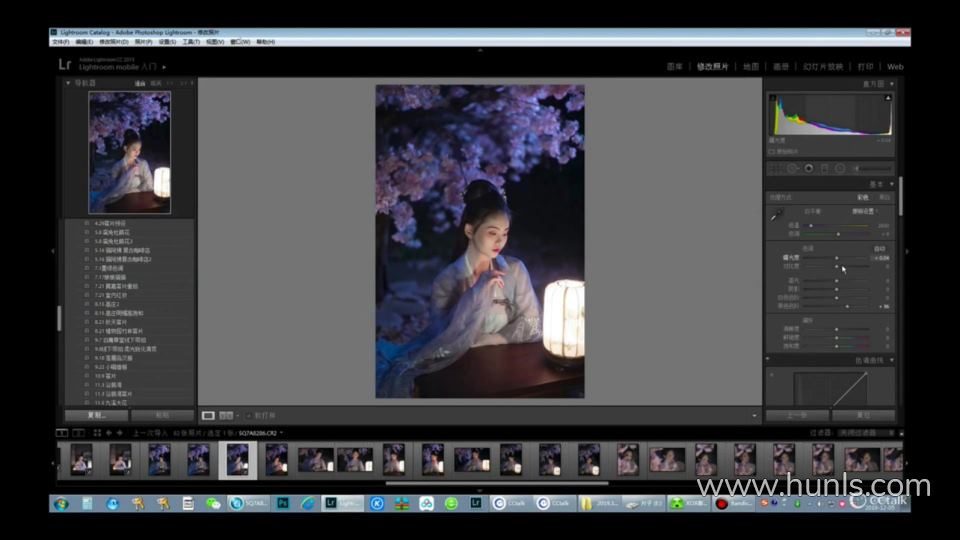Viewport: 960px width, 540px height.
Task: Open the Help menu
Action: pos(265,42)
